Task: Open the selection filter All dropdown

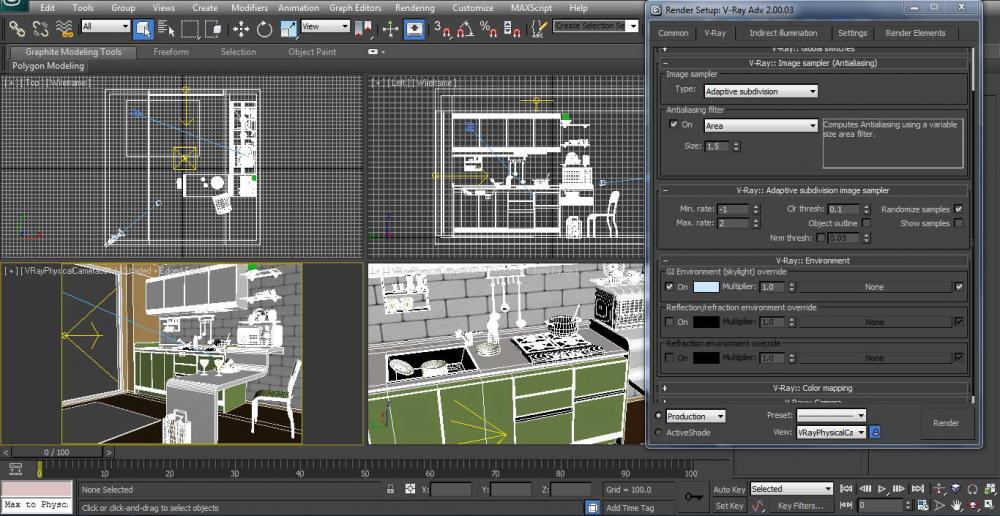Action: click(x=106, y=26)
